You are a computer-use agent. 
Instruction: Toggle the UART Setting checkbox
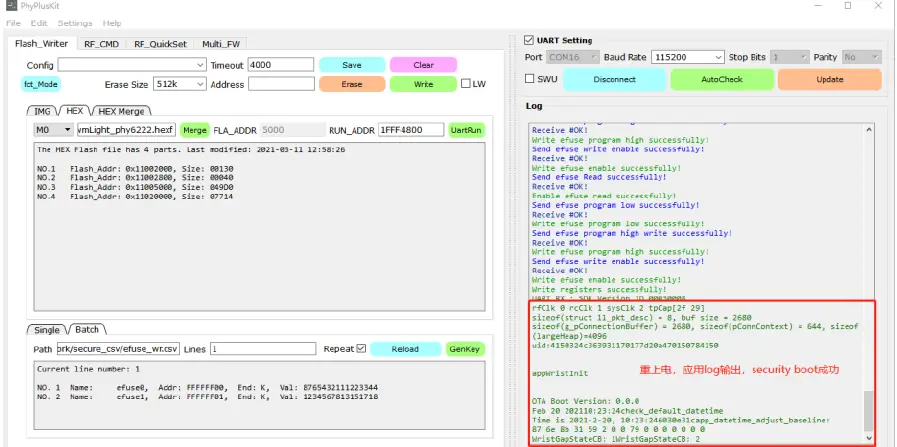[529, 40]
